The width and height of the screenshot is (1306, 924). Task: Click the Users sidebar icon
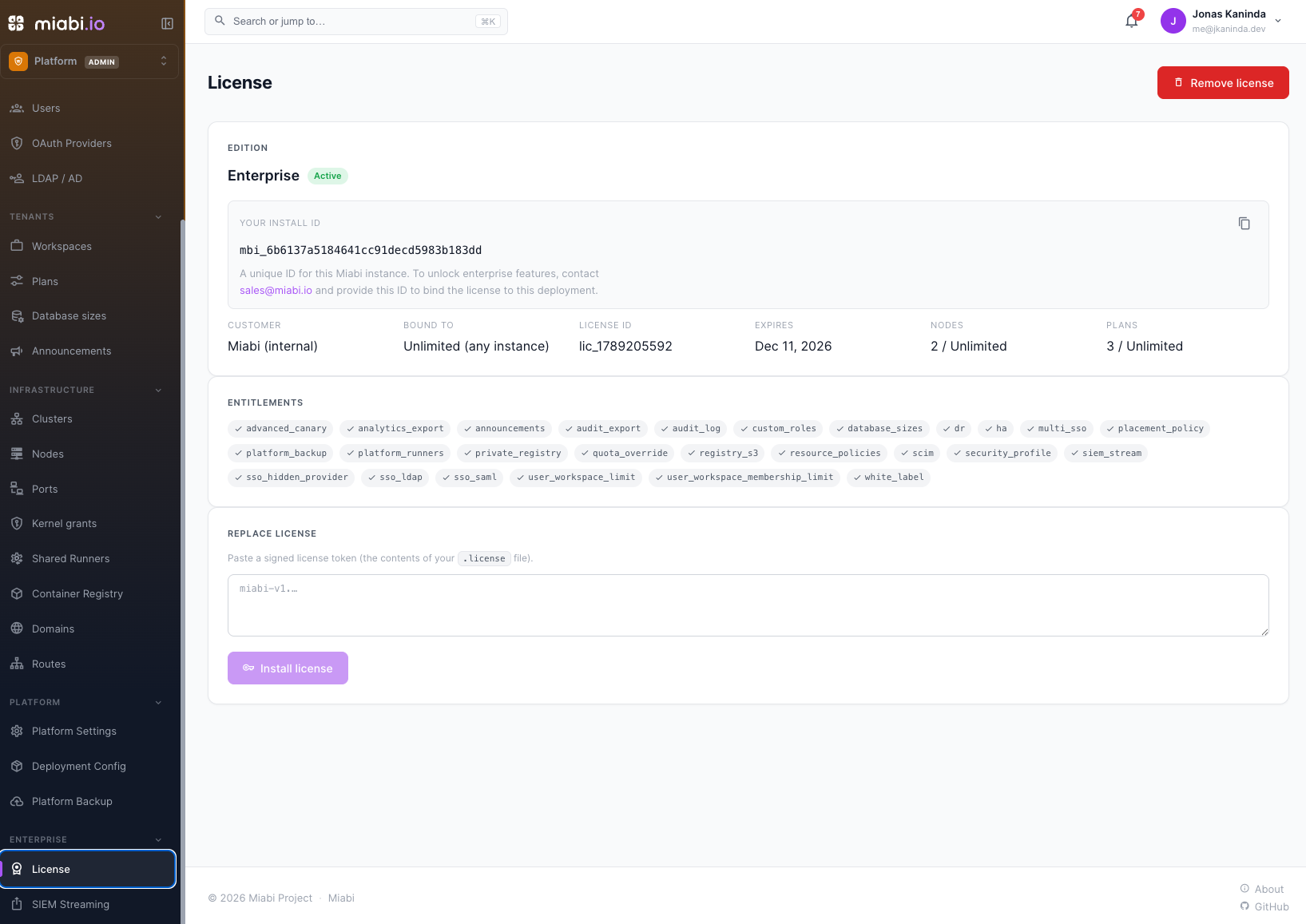(x=17, y=108)
